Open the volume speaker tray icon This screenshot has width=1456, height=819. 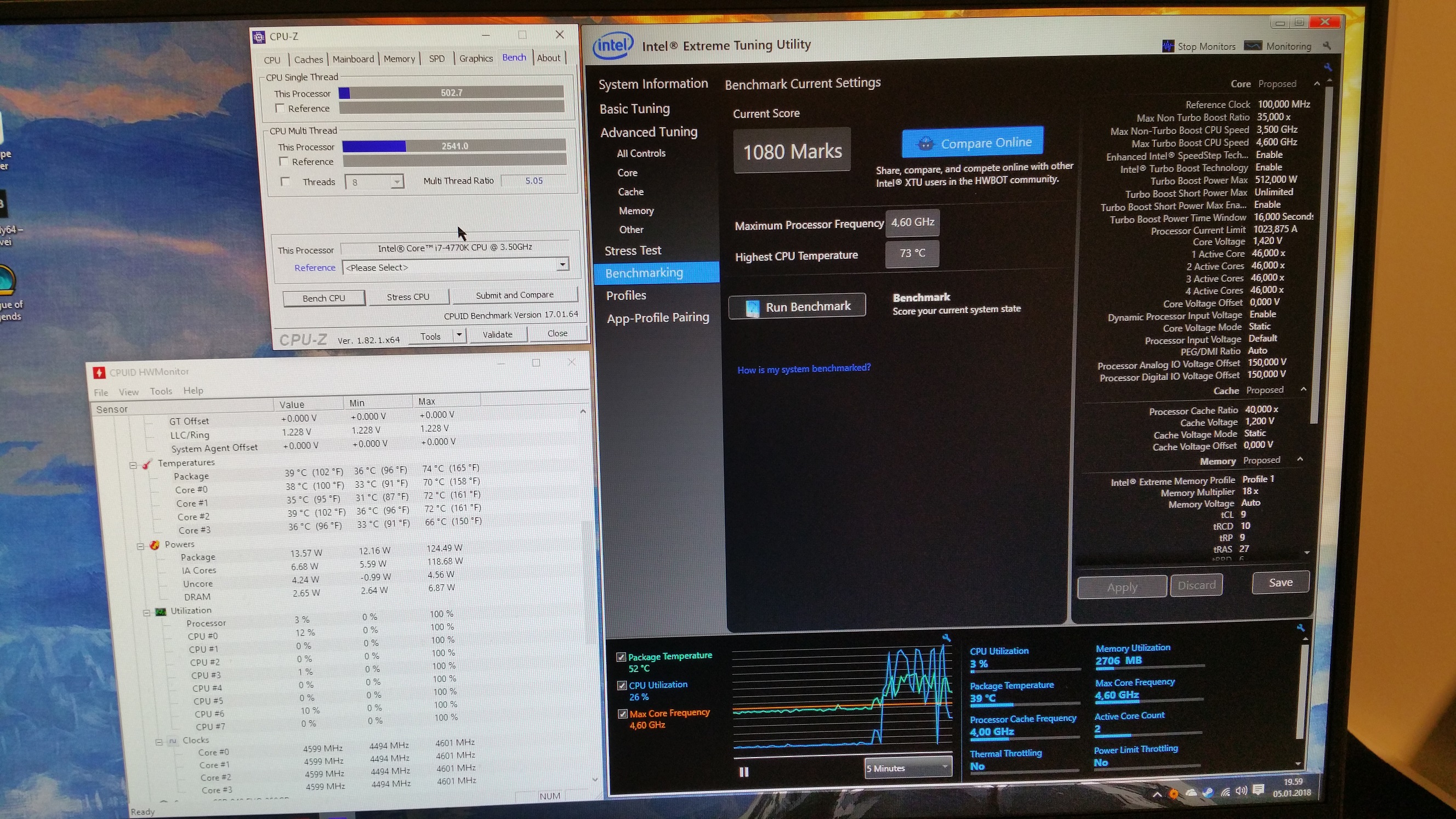pos(1241,790)
